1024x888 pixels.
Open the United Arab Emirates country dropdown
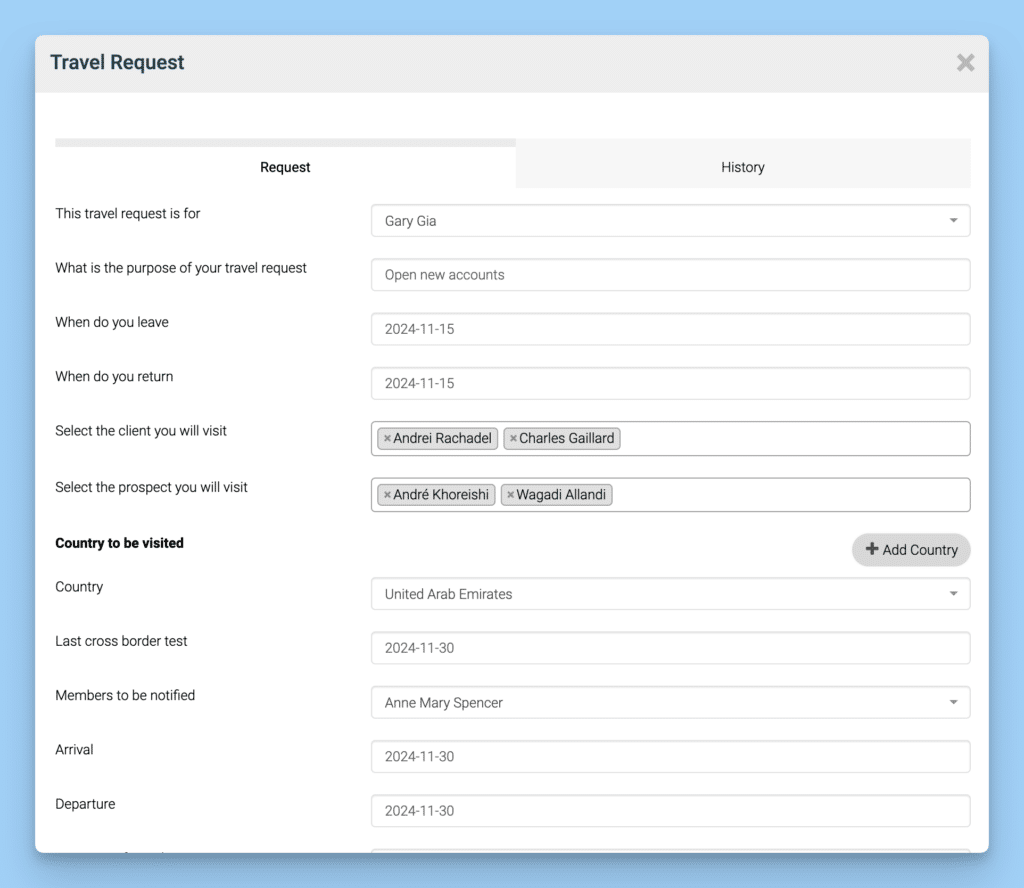tap(670, 594)
